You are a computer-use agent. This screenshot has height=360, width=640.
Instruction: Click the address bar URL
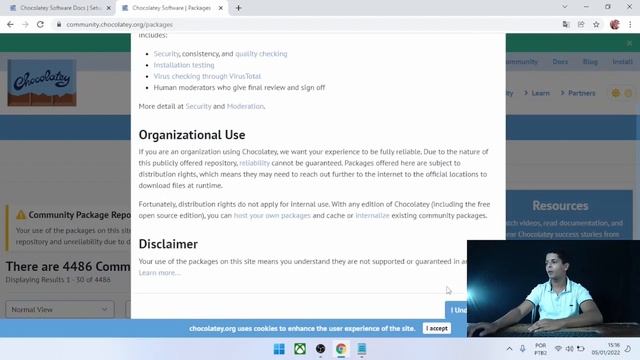coord(120,24)
